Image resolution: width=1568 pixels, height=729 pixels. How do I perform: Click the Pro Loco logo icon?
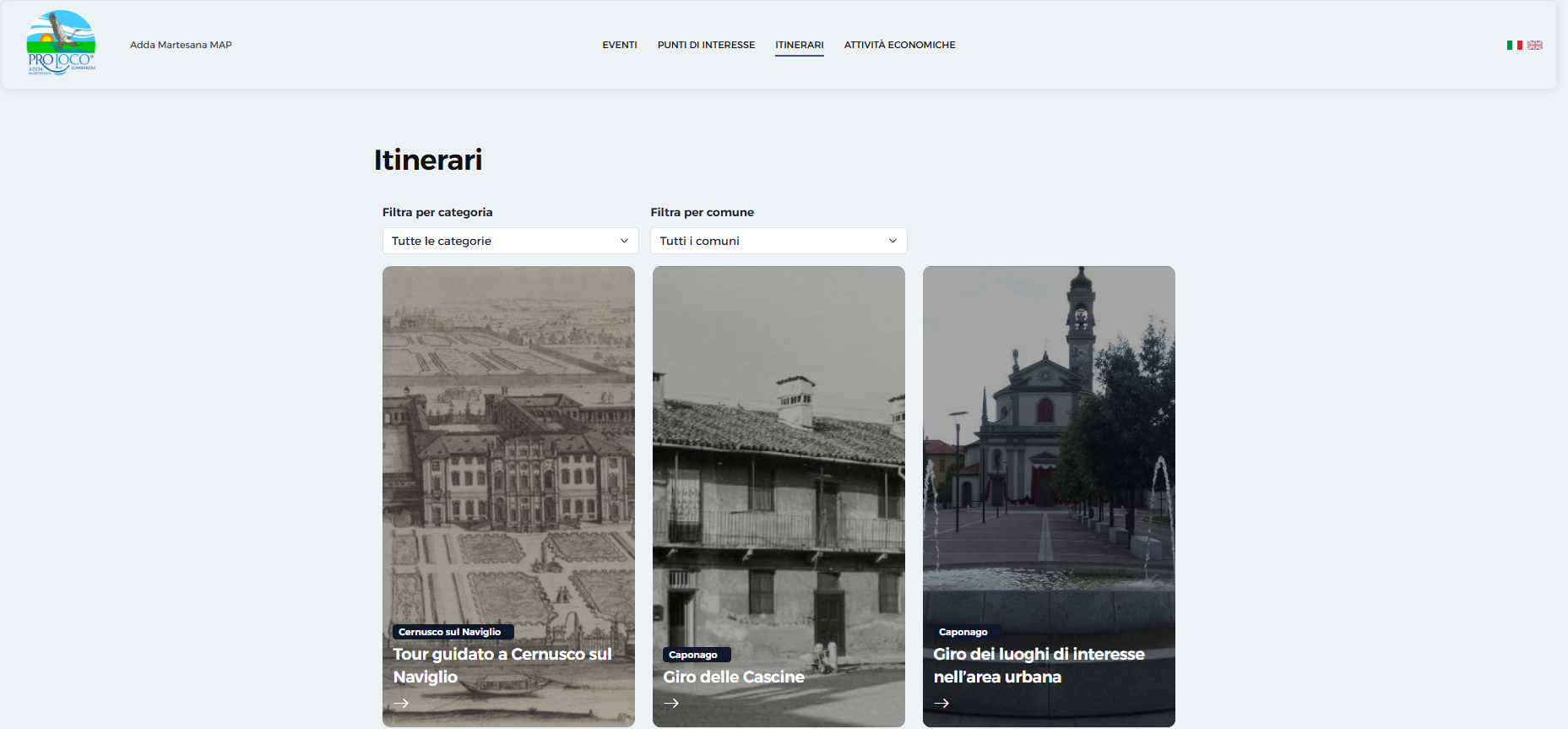[61, 43]
